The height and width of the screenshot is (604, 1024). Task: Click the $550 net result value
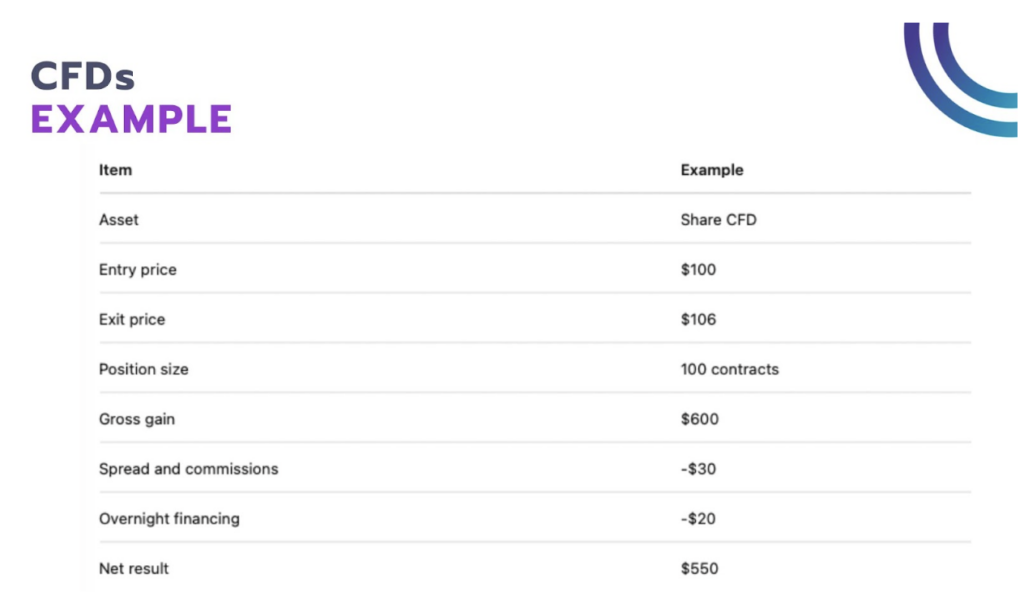tap(697, 568)
